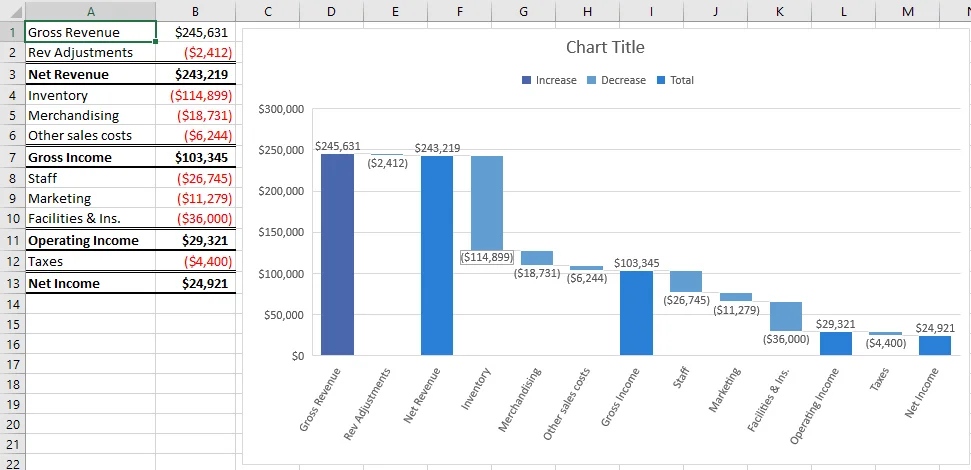The height and width of the screenshot is (470, 971).
Task: Select the column B header
Action: (196, 11)
